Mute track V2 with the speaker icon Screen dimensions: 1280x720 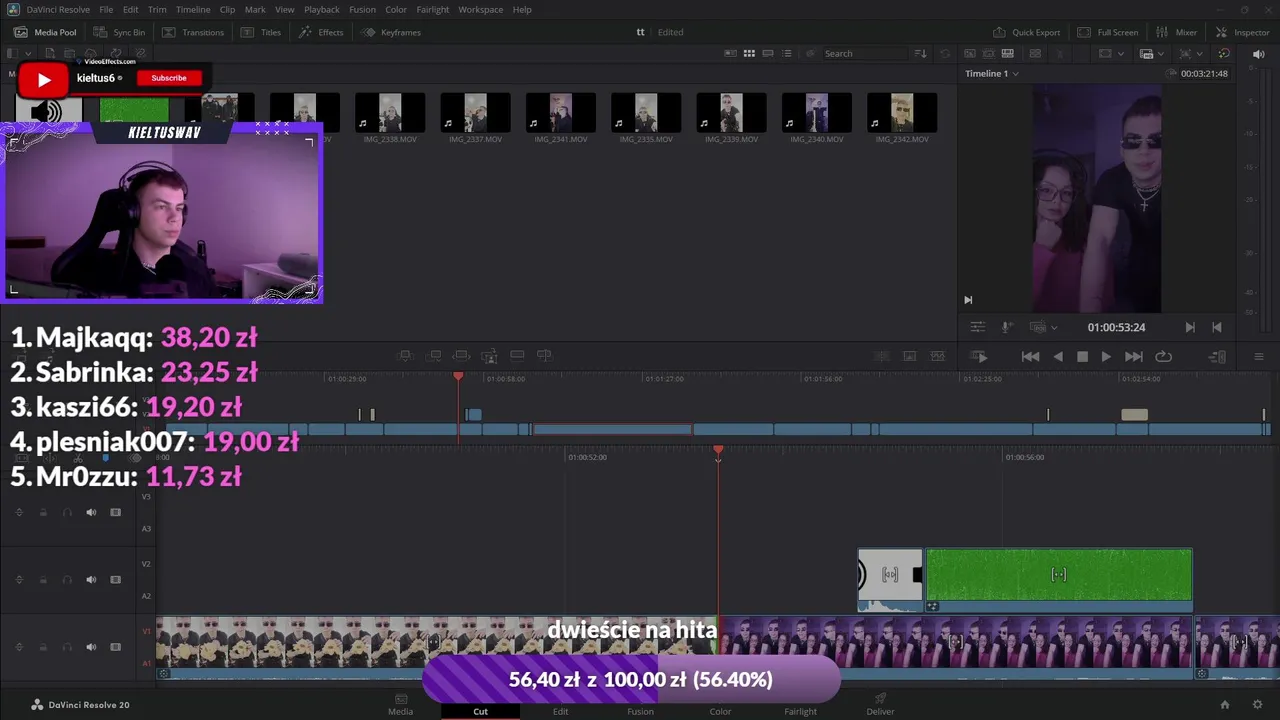91,579
